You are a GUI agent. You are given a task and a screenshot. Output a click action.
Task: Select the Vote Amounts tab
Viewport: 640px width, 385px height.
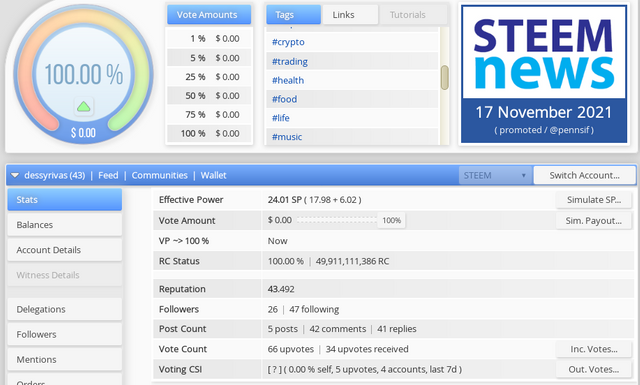pos(209,15)
